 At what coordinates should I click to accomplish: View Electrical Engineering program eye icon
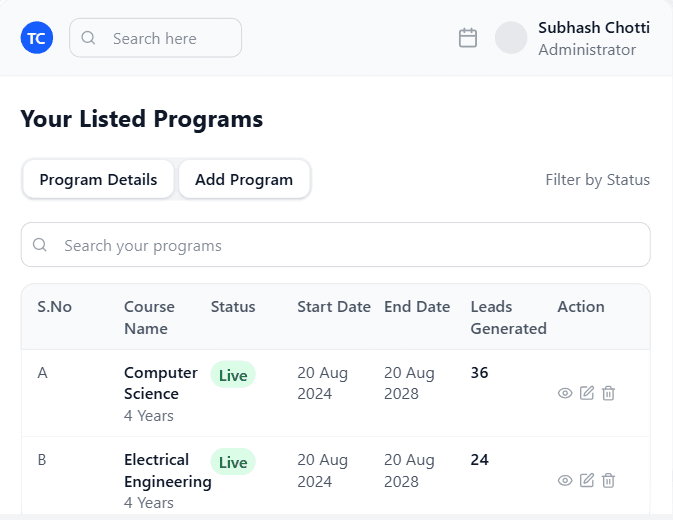[565, 480]
